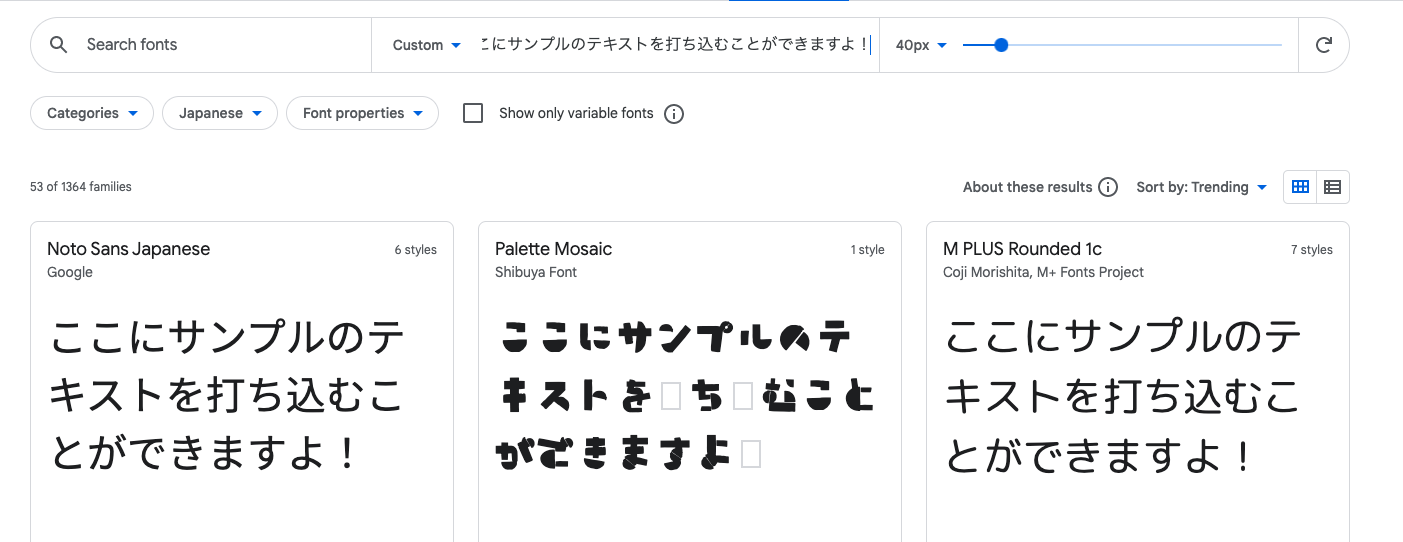Viewport: 1403px width, 542px height.
Task: Open the Japanese language filter
Action: [220, 113]
